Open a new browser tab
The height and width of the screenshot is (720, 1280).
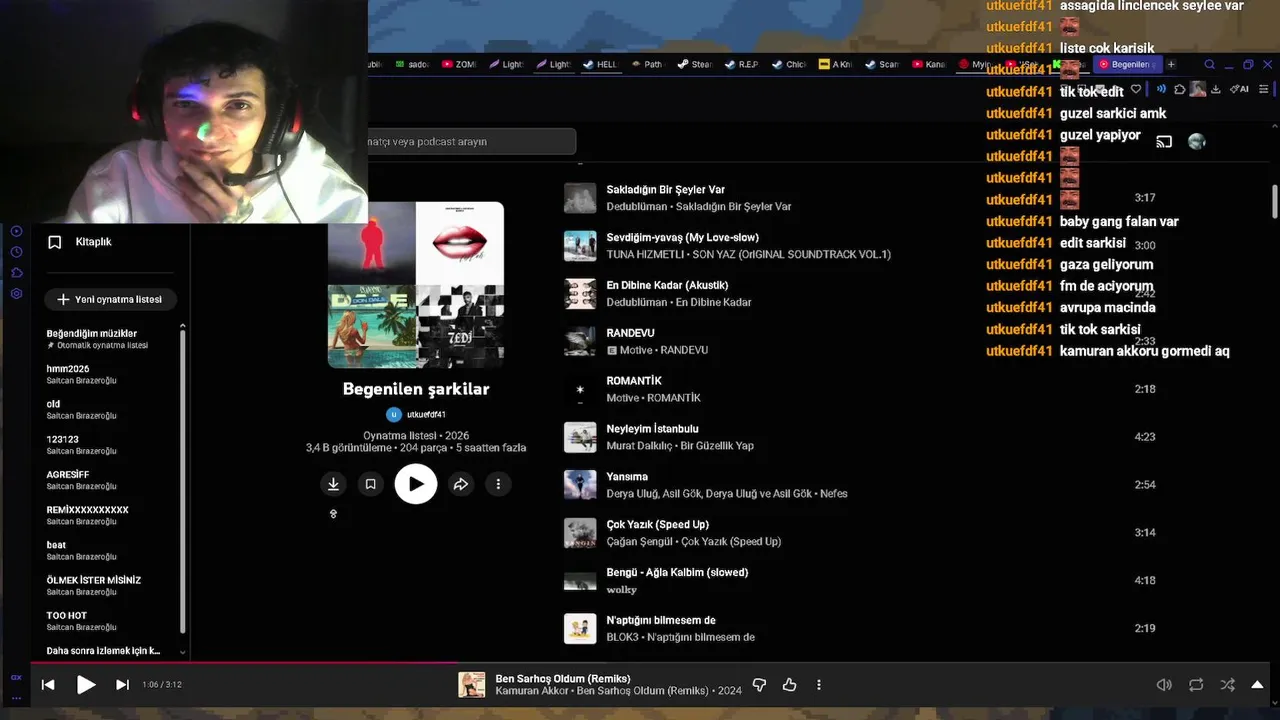pyautogui.click(x=1171, y=64)
